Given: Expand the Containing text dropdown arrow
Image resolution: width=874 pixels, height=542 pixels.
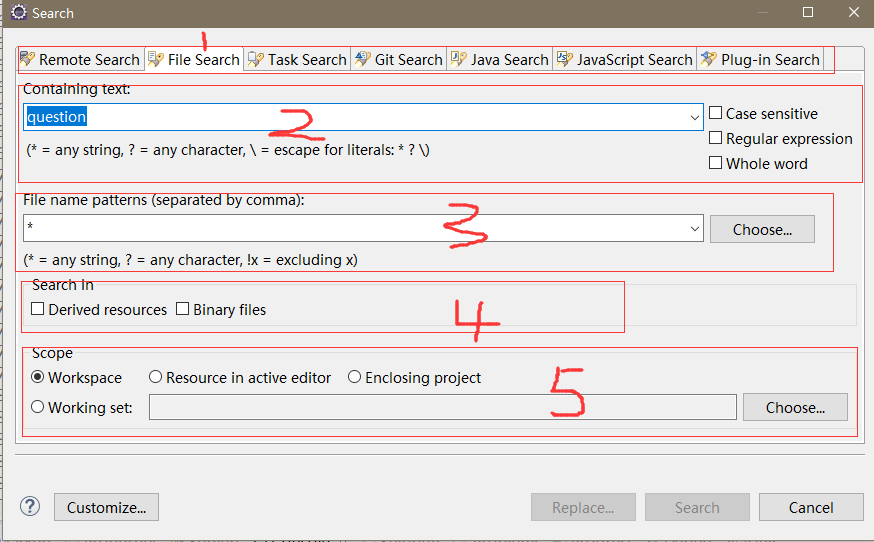Looking at the screenshot, I should pos(695,117).
